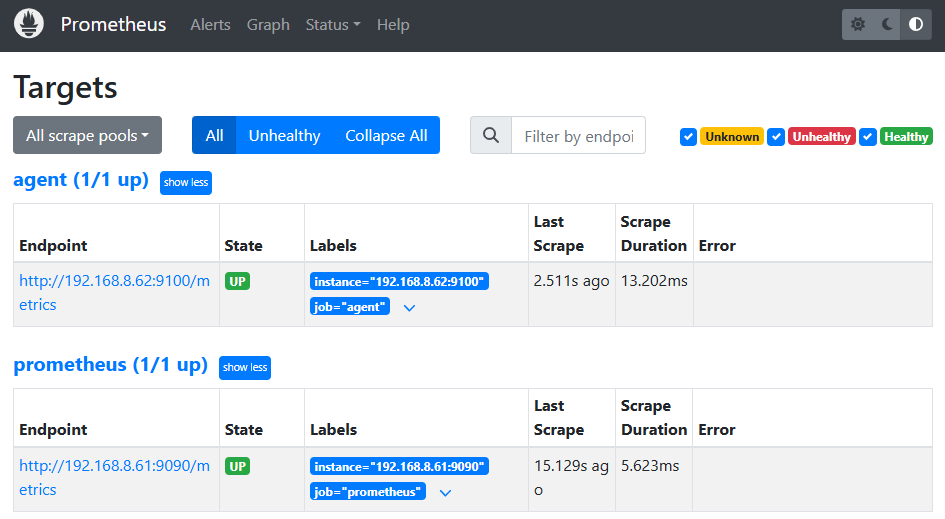Expand labels chevron for prometheus target
This screenshot has width=945, height=519.
click(x=445, y=492)
